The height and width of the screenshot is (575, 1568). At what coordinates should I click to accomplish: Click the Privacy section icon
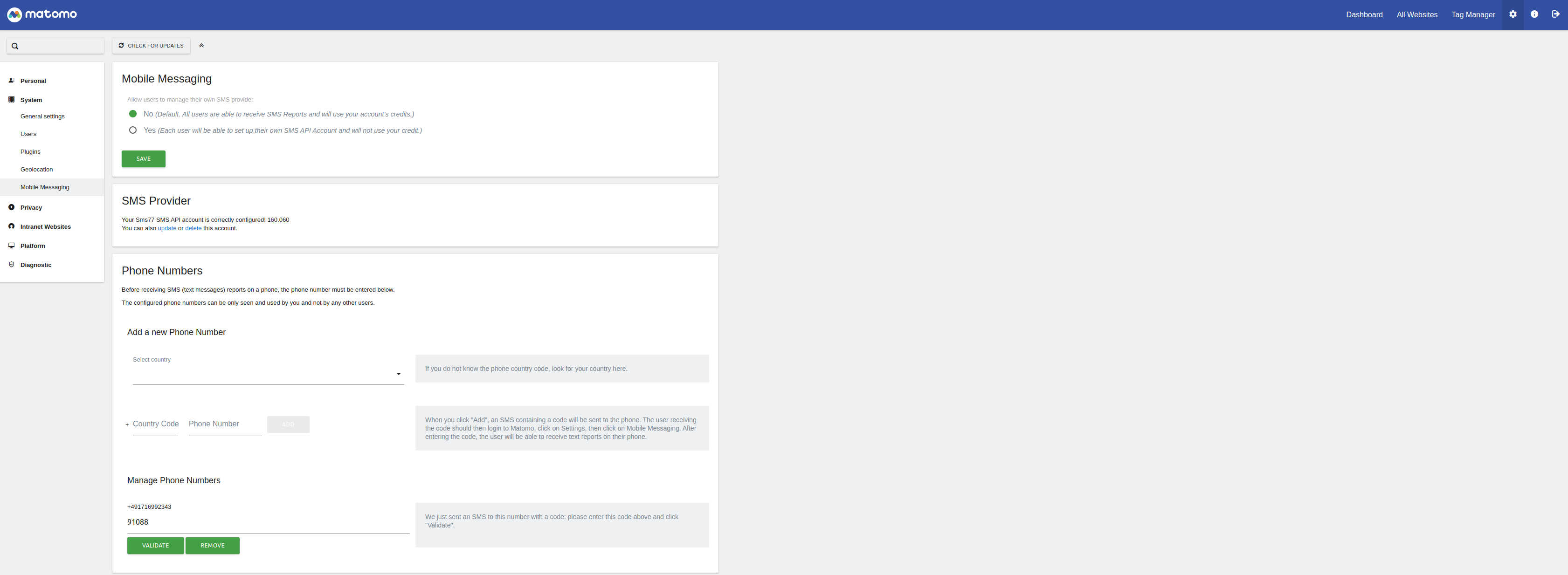click(x=12, y=207)
